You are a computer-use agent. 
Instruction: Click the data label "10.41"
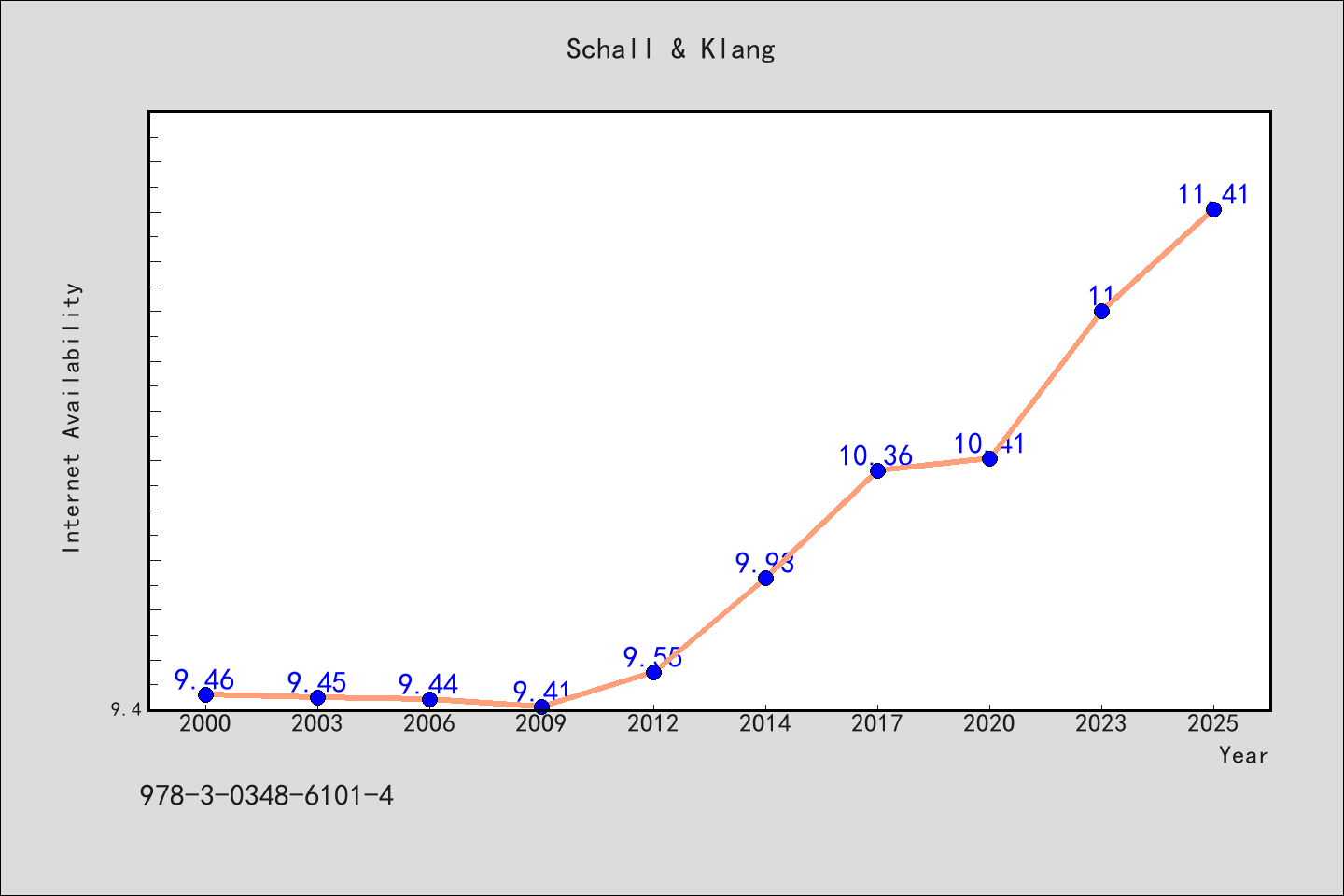click(x=989, y=443)
